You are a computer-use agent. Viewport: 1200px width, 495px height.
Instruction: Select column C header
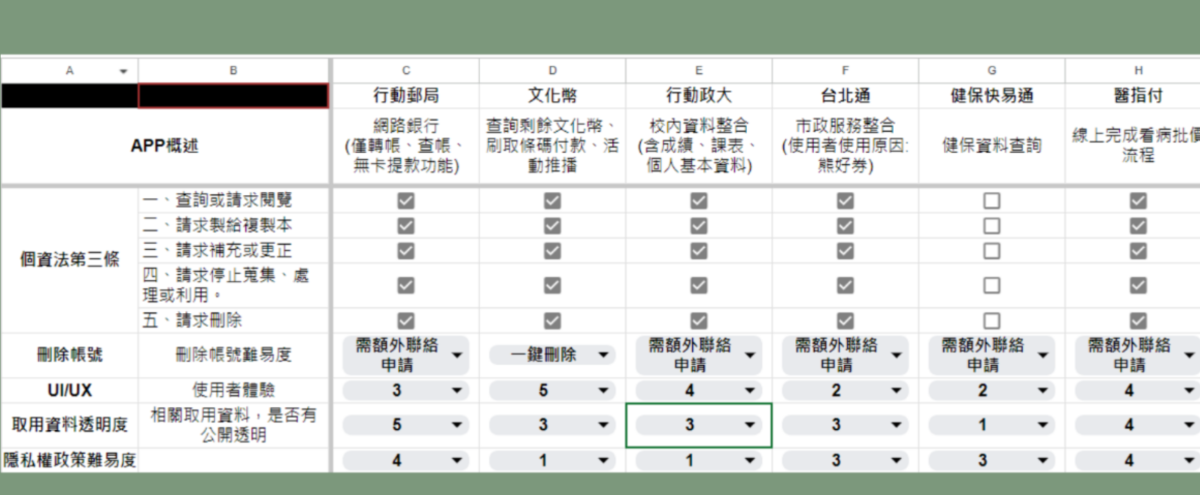[405, 71]
